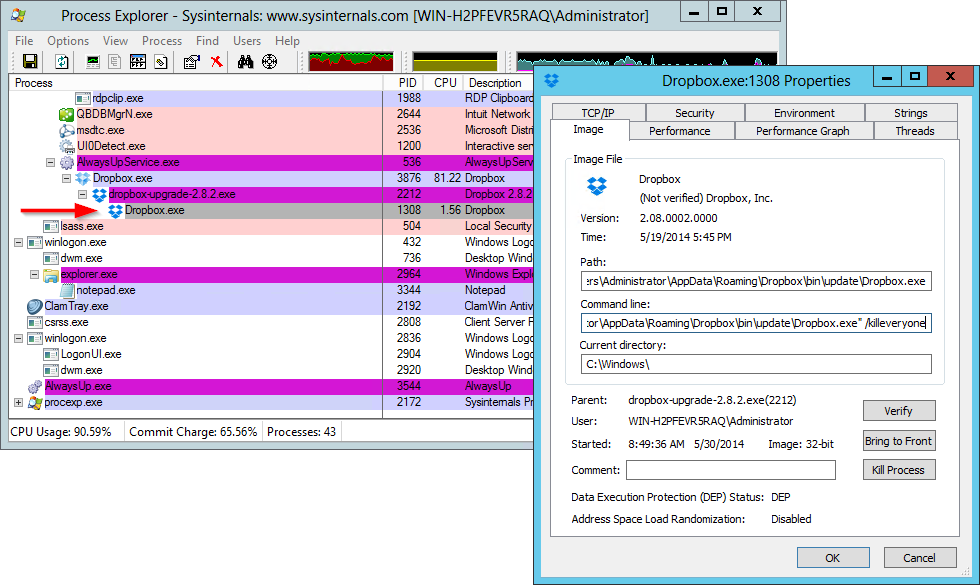
Task: Open Properties toolbar icon
Action: point(191,61)
